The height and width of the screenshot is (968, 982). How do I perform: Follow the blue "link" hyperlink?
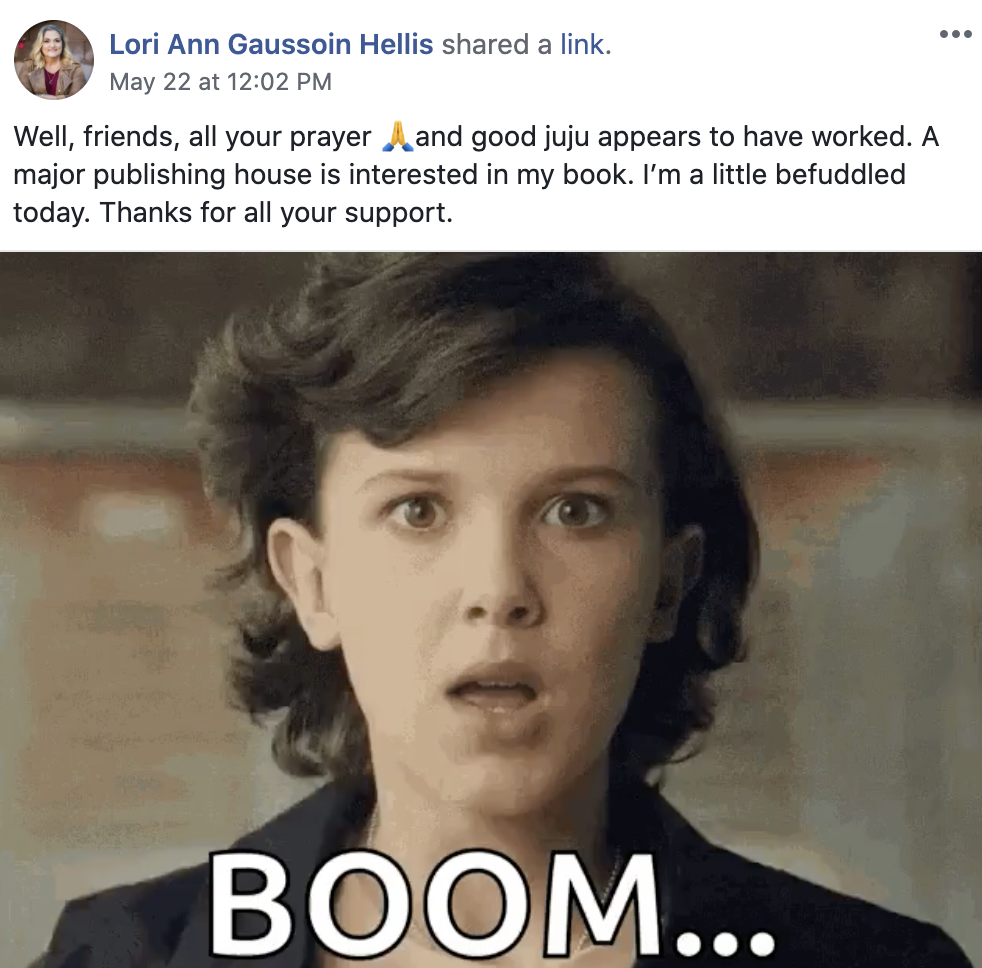(x=582, y=44)
